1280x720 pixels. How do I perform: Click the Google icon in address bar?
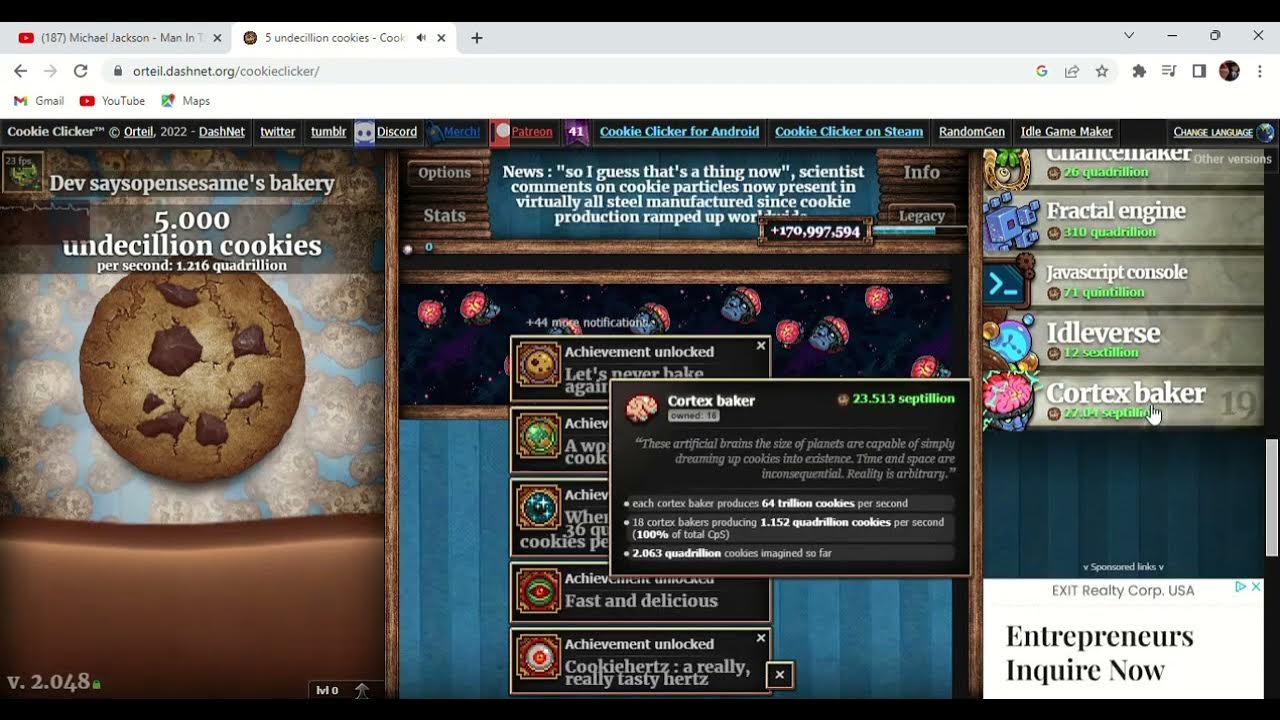click(1041, 71)
